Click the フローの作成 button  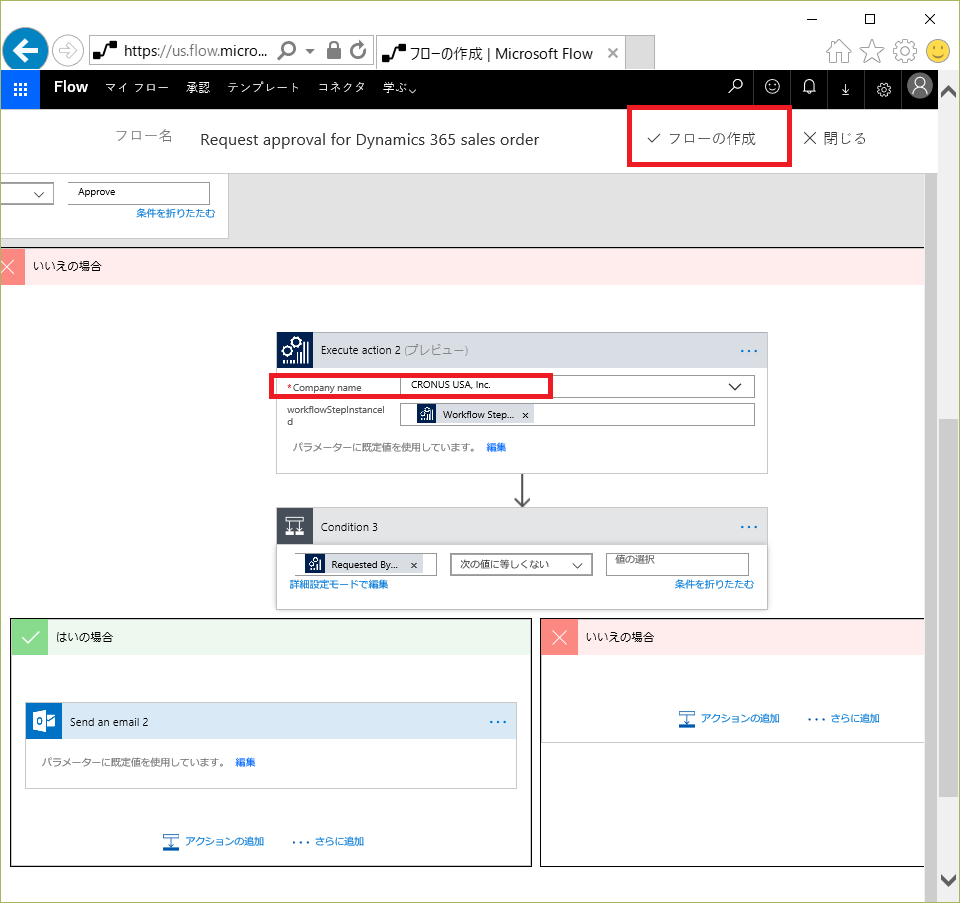click(x=702, y=138)
